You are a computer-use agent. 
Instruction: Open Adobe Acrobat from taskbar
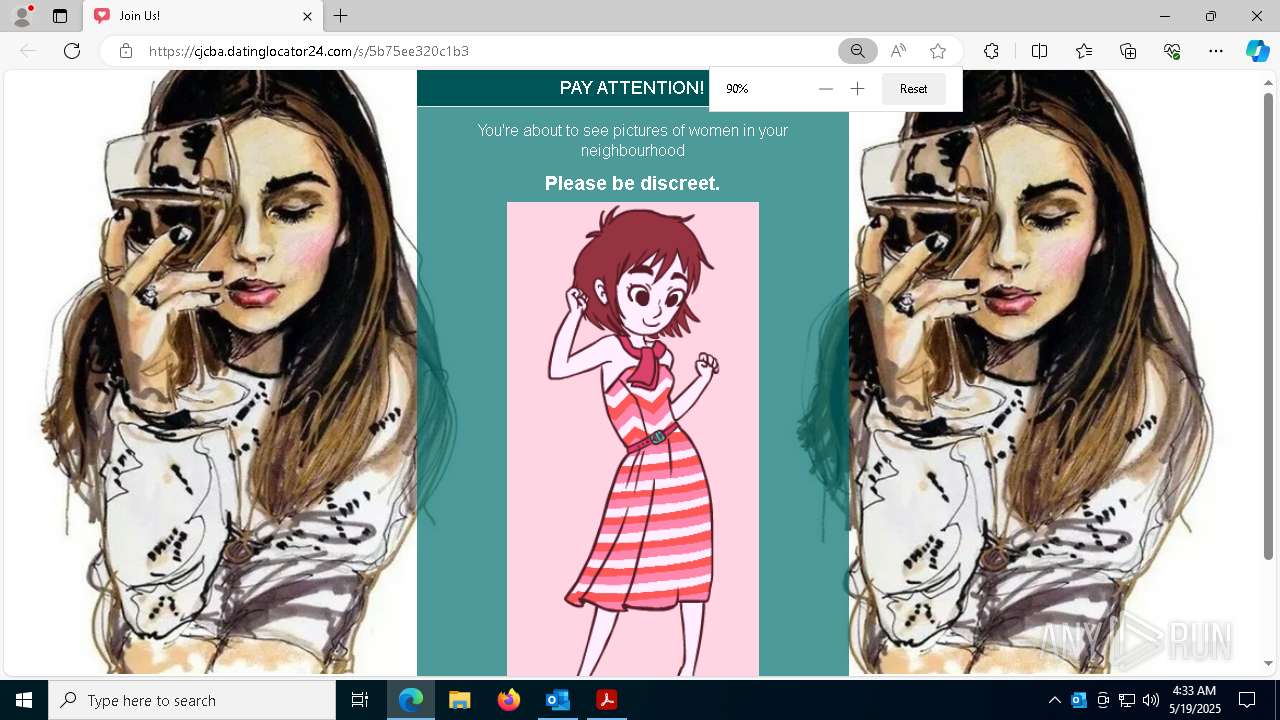click(x=606, y=700)
